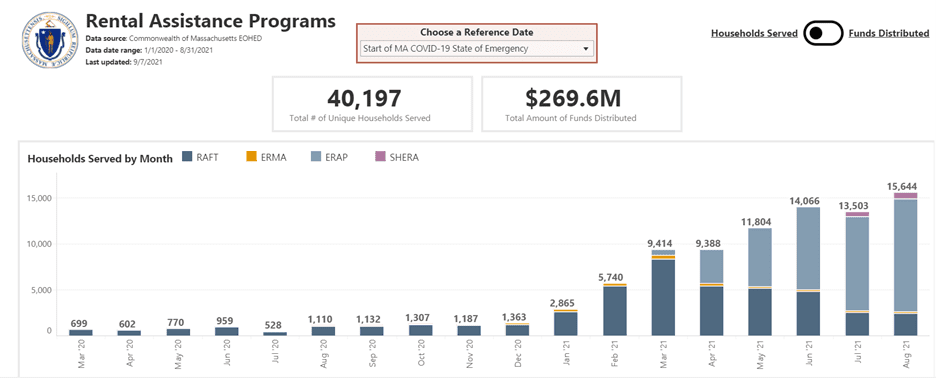Click the Massachusetts state seal logo
Screen dimensions: 936x378
(50, 39)
